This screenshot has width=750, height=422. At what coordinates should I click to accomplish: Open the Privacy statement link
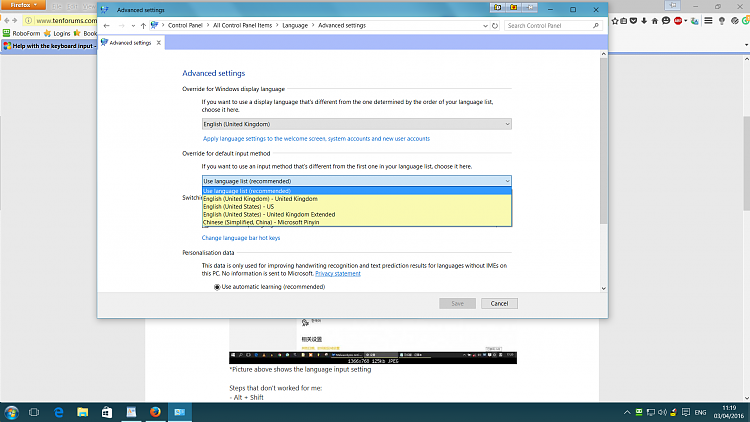[338, 274]
